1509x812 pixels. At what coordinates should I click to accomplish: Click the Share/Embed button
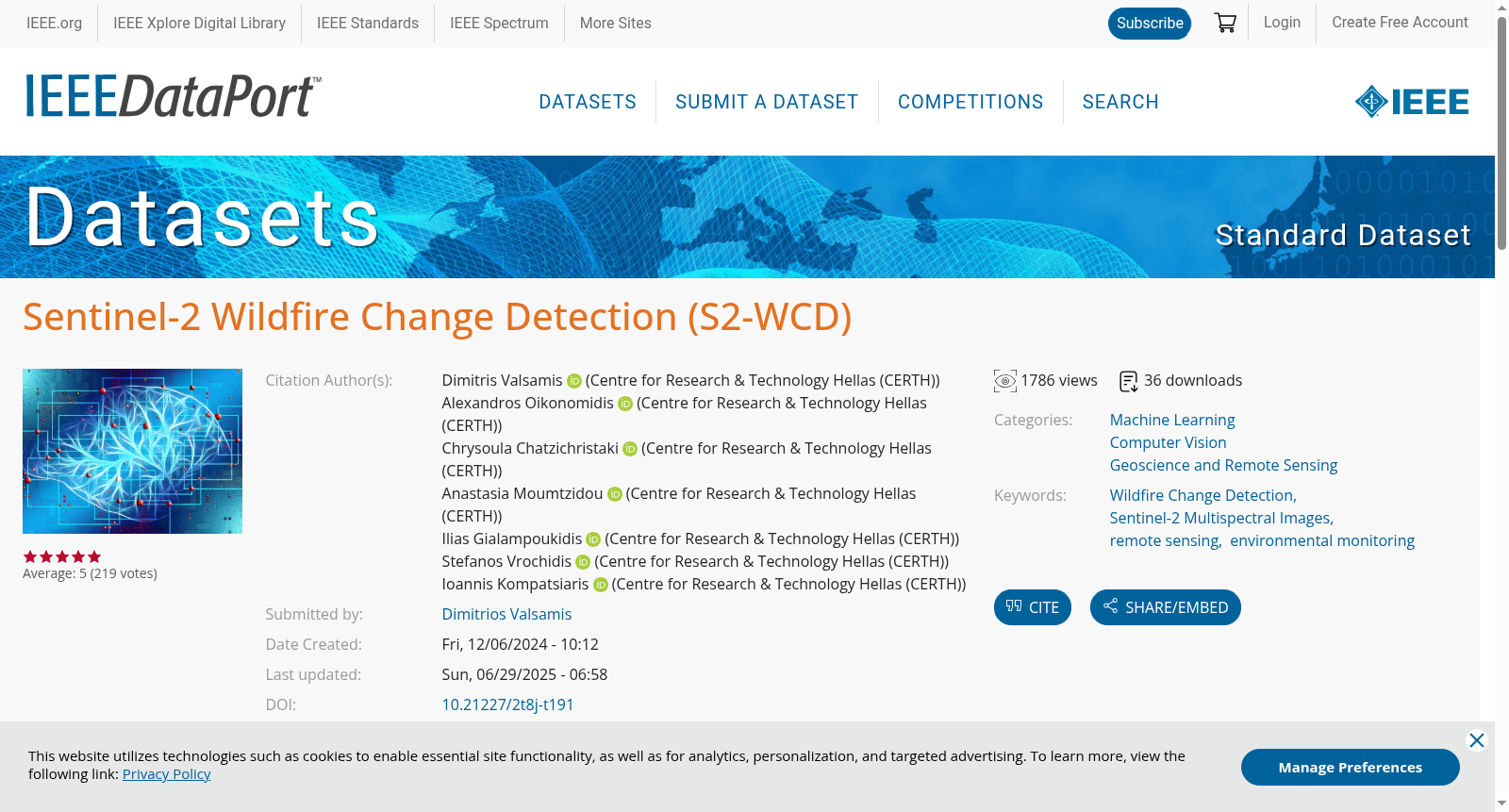pyautogui.click(x=1166, y=607)
